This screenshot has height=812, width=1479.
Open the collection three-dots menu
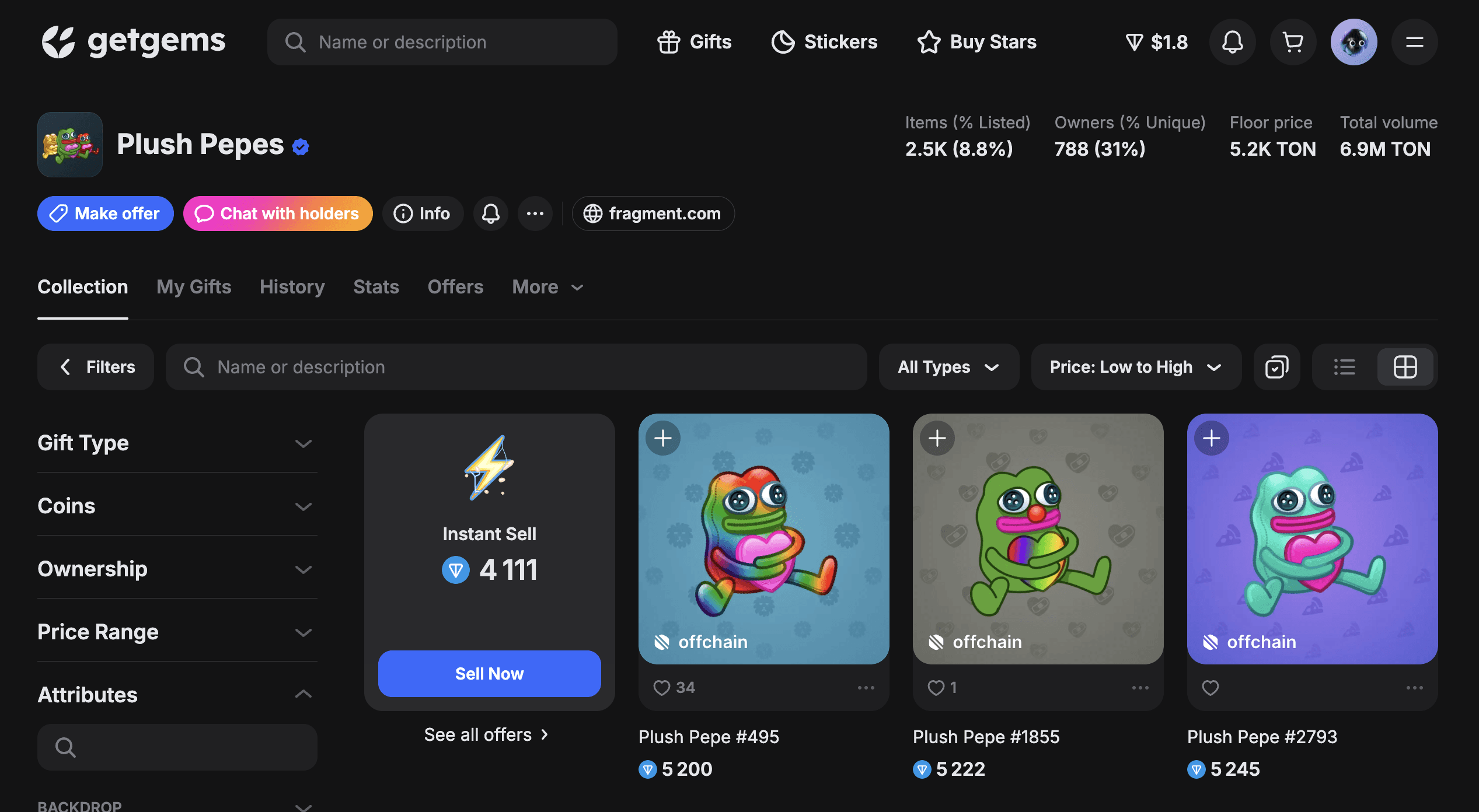[535, 213]
